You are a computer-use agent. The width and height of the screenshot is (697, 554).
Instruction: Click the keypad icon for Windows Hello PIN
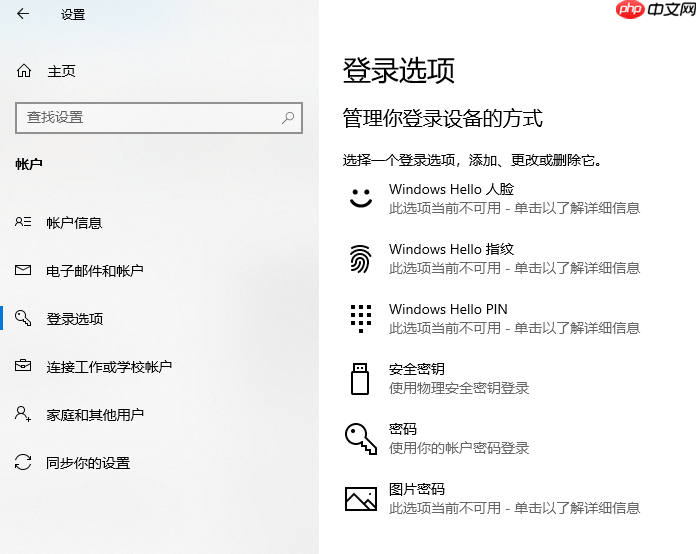coord(361,318)
